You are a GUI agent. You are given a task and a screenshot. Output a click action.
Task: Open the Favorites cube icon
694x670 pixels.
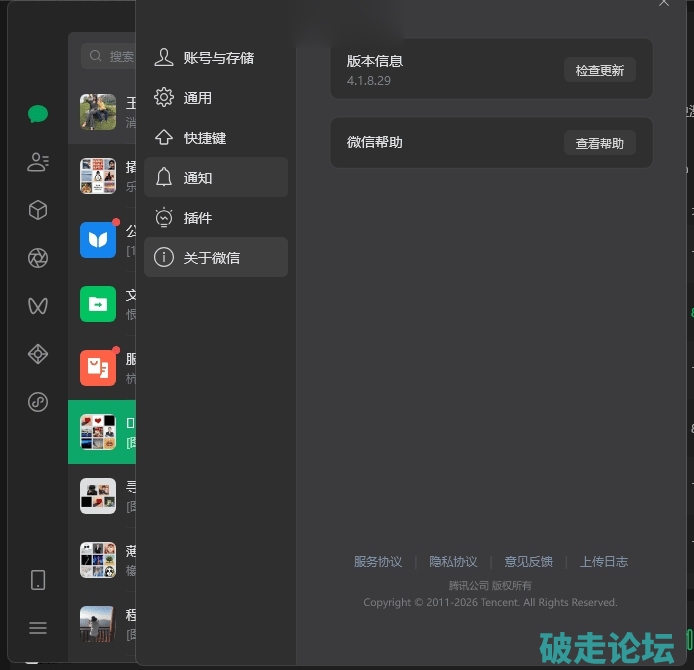pyautogui.click(x=38, y=210)
